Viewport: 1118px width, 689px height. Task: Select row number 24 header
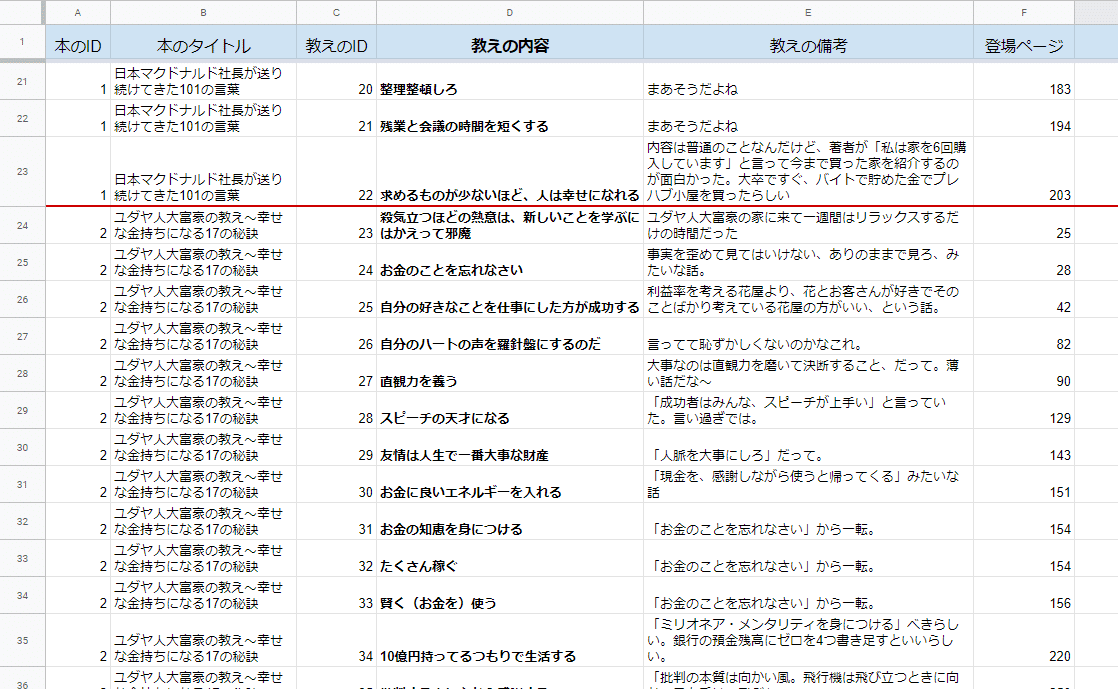[22, 225]
